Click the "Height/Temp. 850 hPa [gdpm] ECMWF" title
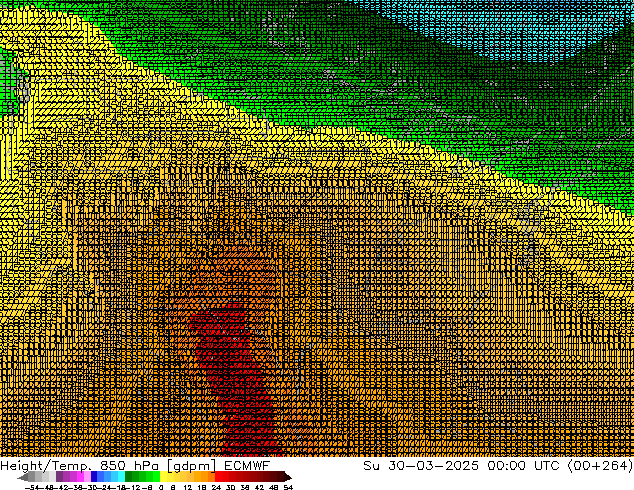 pyautogui.click(x=135, y=465)
